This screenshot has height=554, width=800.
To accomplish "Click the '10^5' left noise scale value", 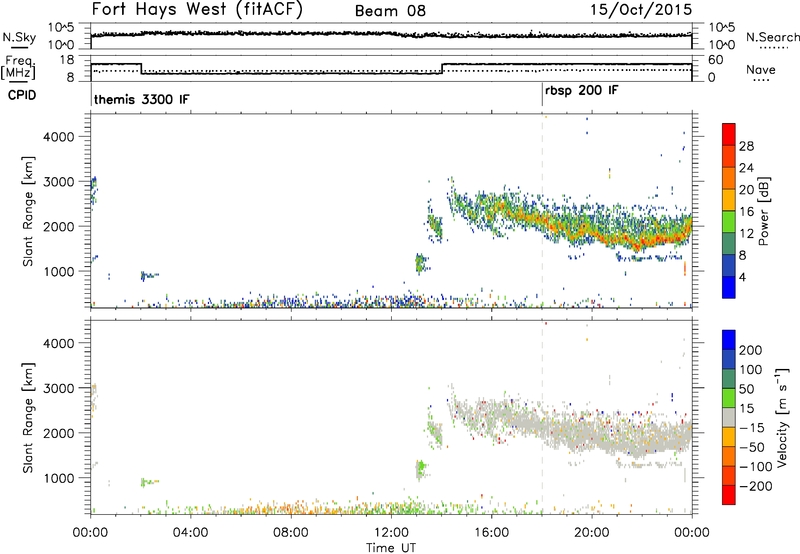I will coord(62,28).
